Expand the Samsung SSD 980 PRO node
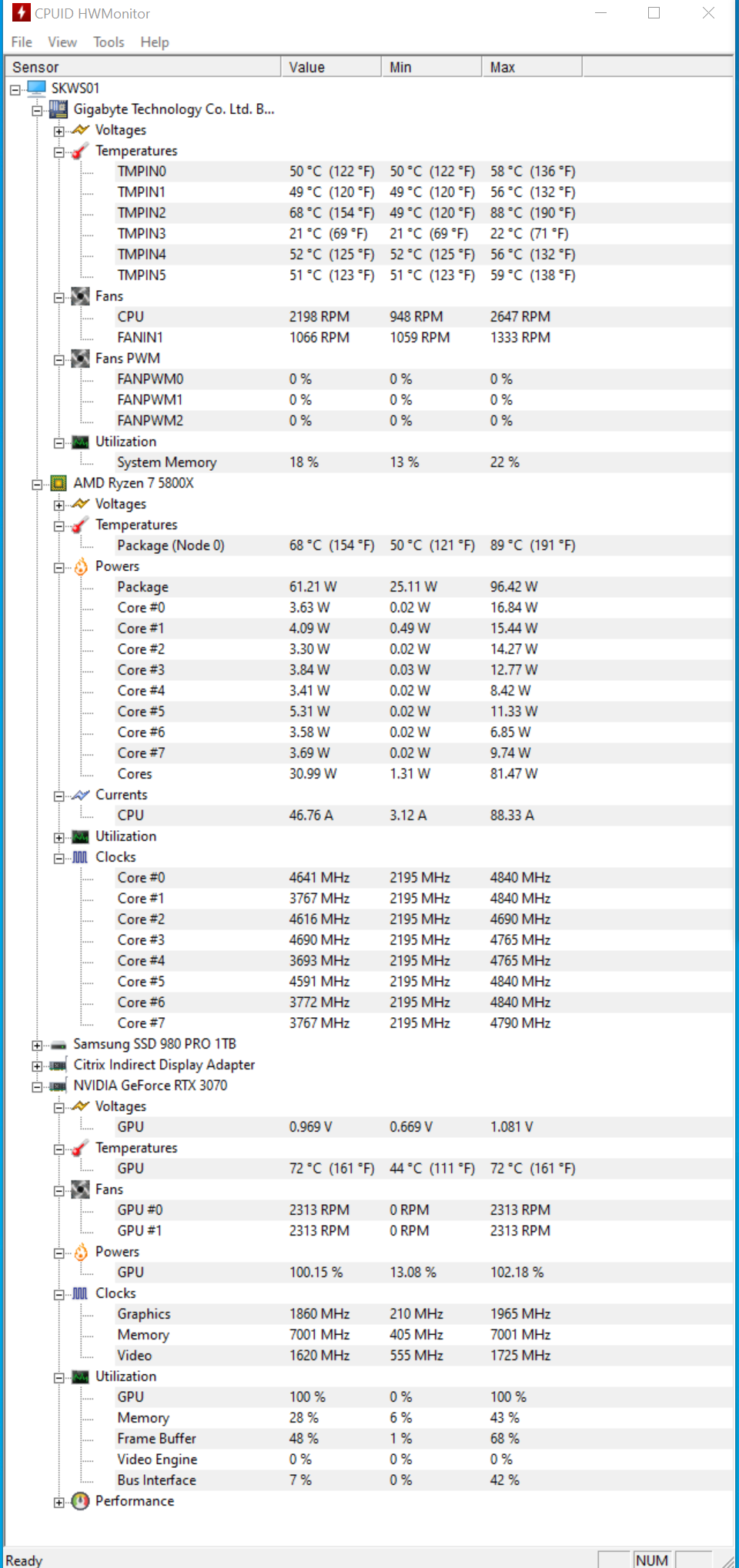This screenshot has width=739, height=1568. (x=37, y=1046)
